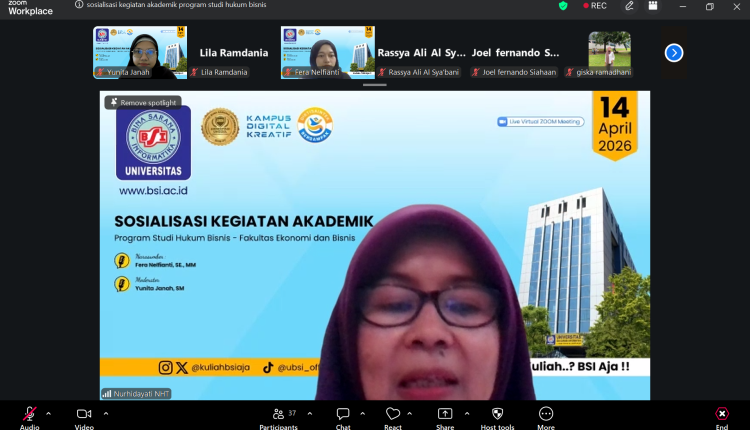This screenshot has width=750, height=430.
Task: Click muted mic icon on Yunita Janah
Action: coord(100,72)
